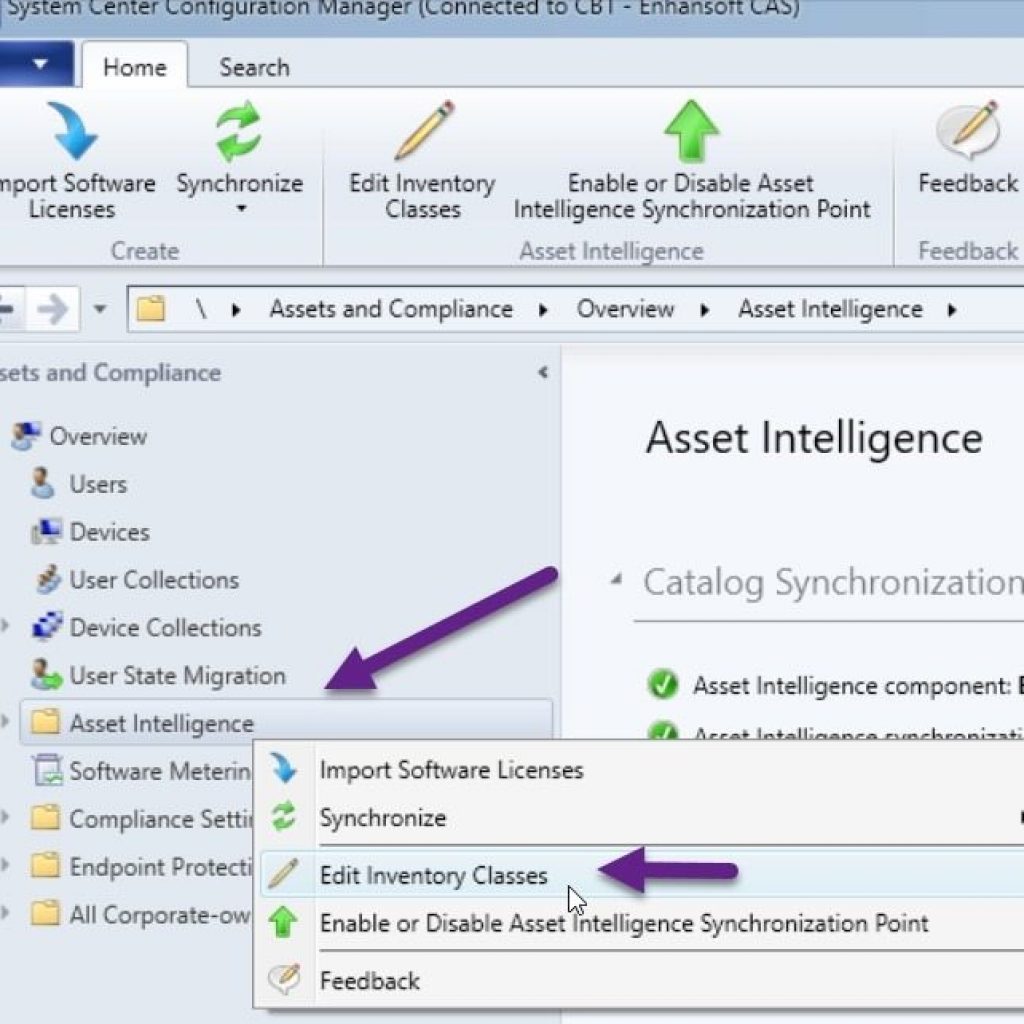Select the Users node in the tree

[80, 484]
